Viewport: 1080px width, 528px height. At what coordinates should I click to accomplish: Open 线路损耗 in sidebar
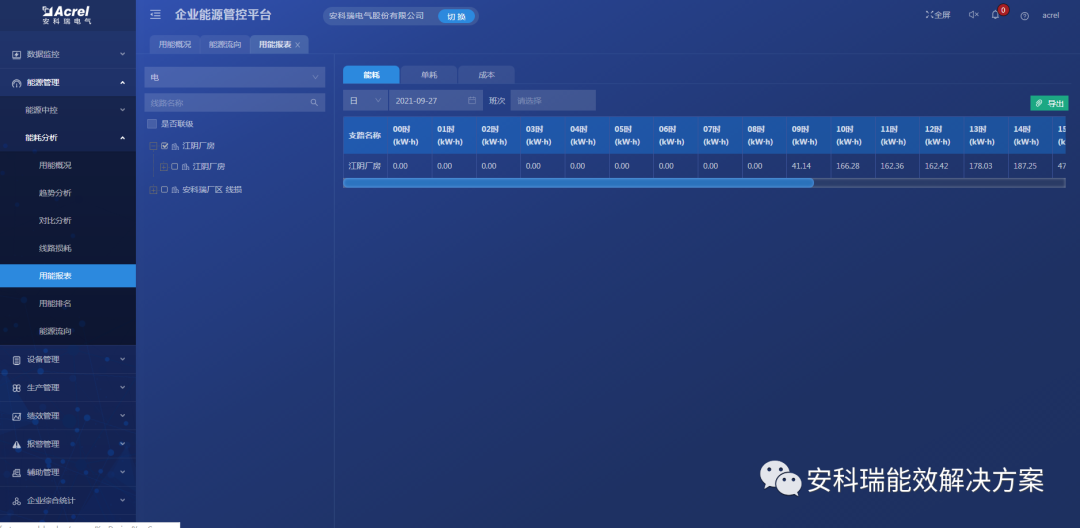pyautogui.click(x=55, y=248)
